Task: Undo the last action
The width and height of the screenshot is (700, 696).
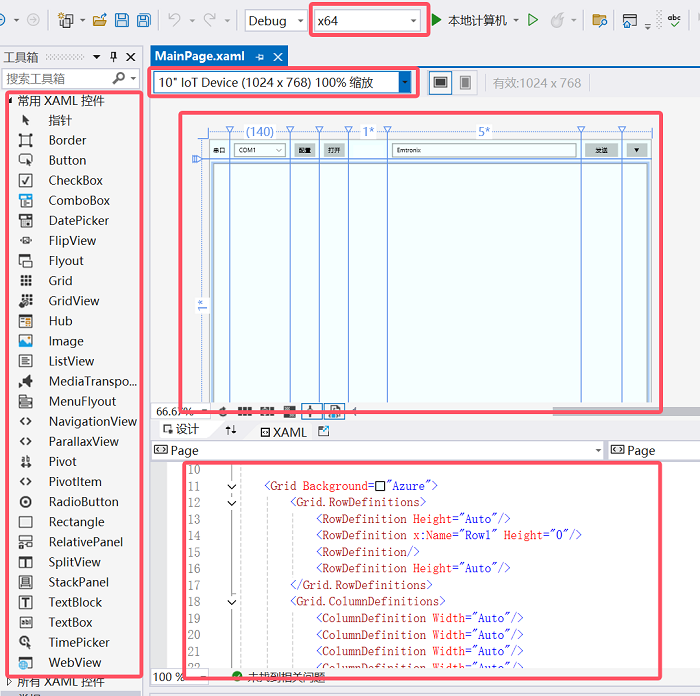Action: tap(174, 20)
